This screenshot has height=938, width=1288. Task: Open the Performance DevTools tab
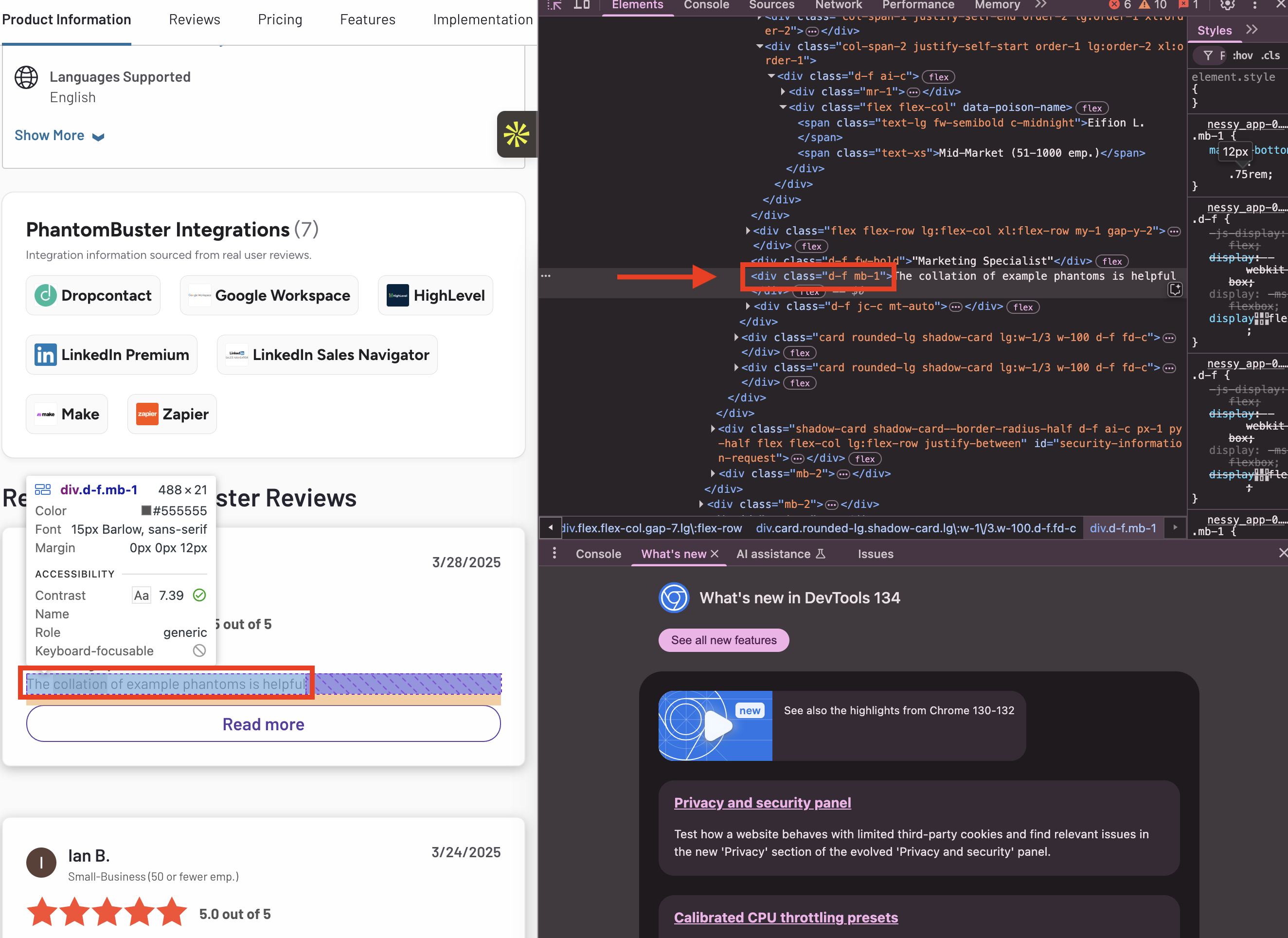pos(918,5)
